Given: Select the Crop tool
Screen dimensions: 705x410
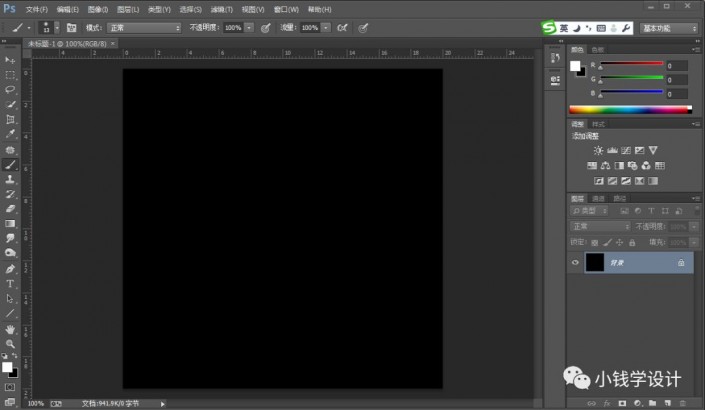Looking at the screenshot, I should click(11, 119).
